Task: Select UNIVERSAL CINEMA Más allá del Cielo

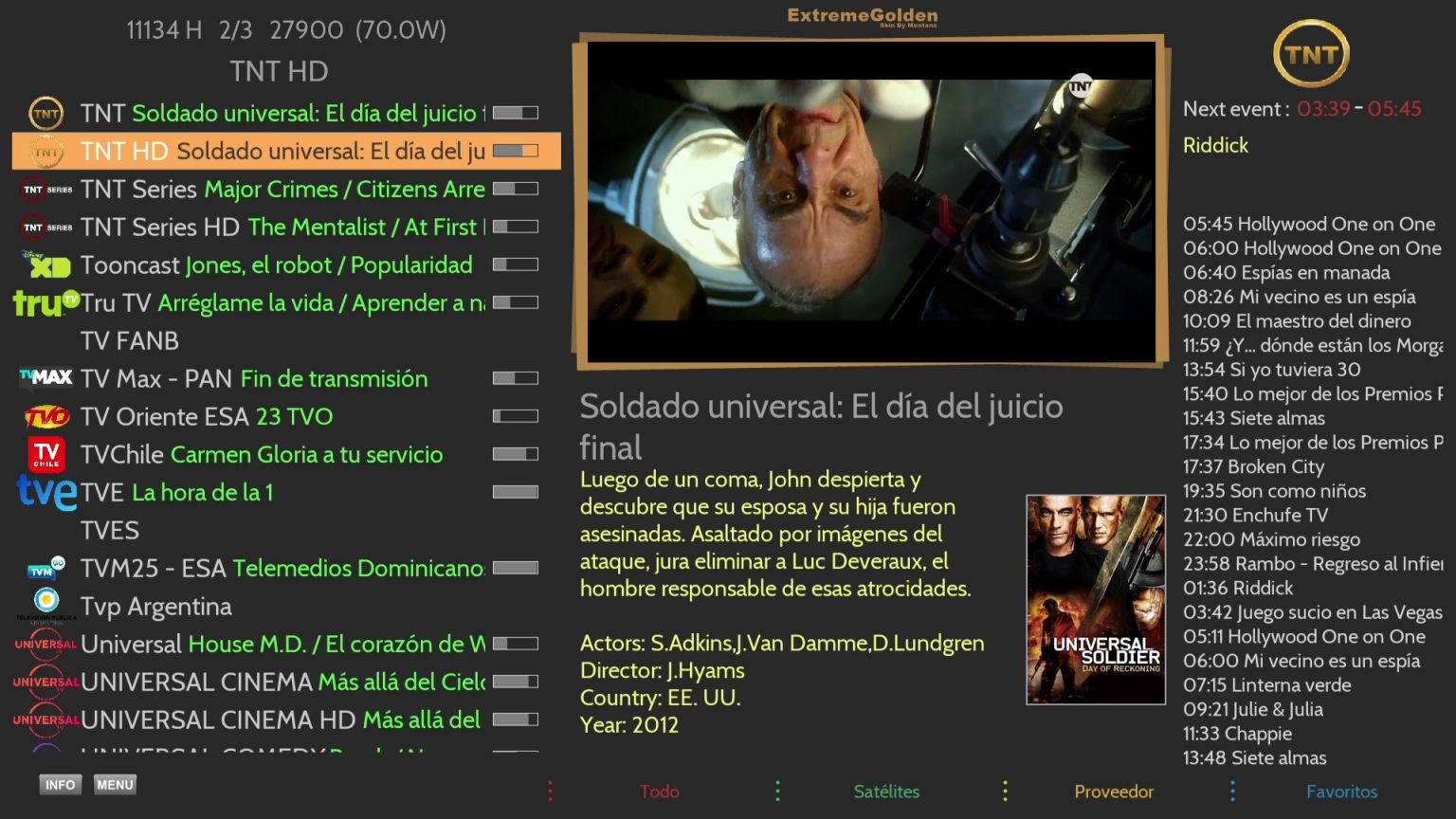Action: (285, 682)
